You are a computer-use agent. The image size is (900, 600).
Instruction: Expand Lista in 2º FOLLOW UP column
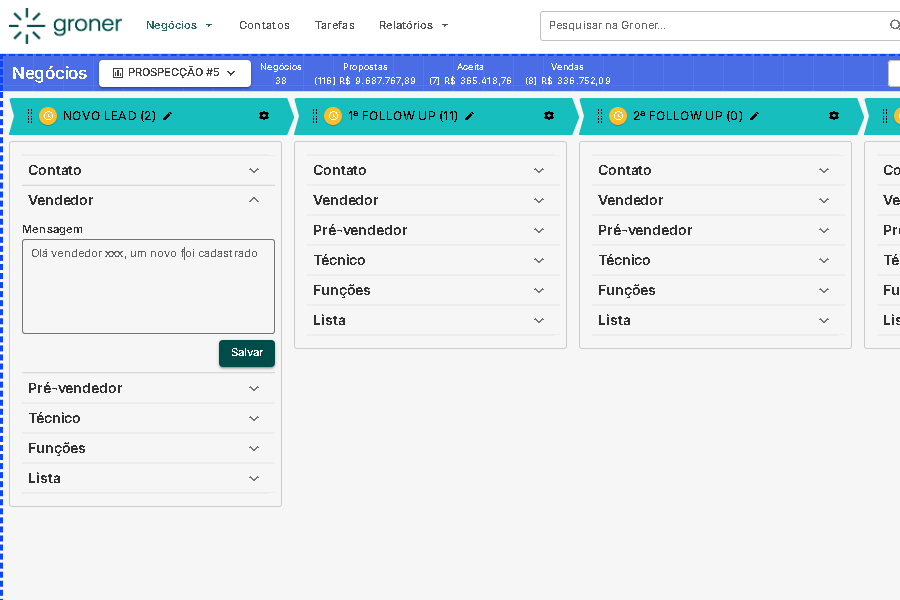(x=824, y=320)
